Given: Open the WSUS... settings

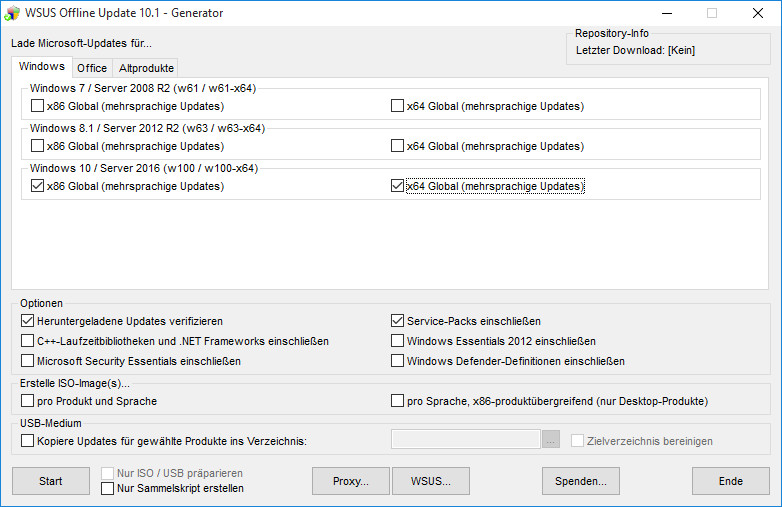Looking at the screenshot, I should click(431, 481).
